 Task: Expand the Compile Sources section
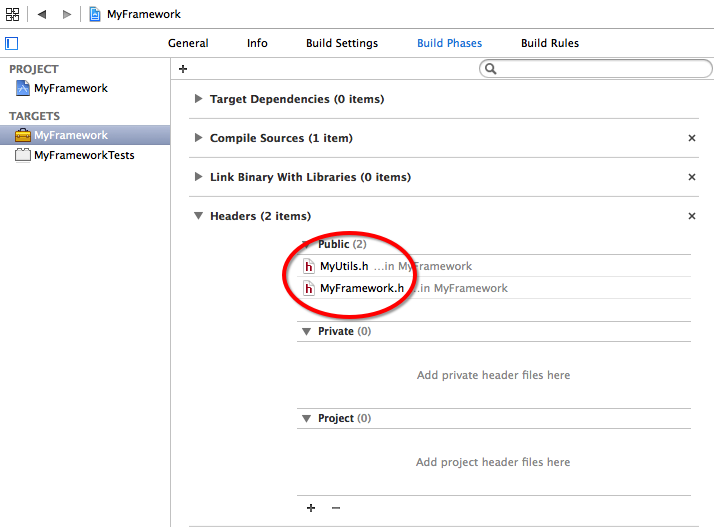tap(198, 138)
